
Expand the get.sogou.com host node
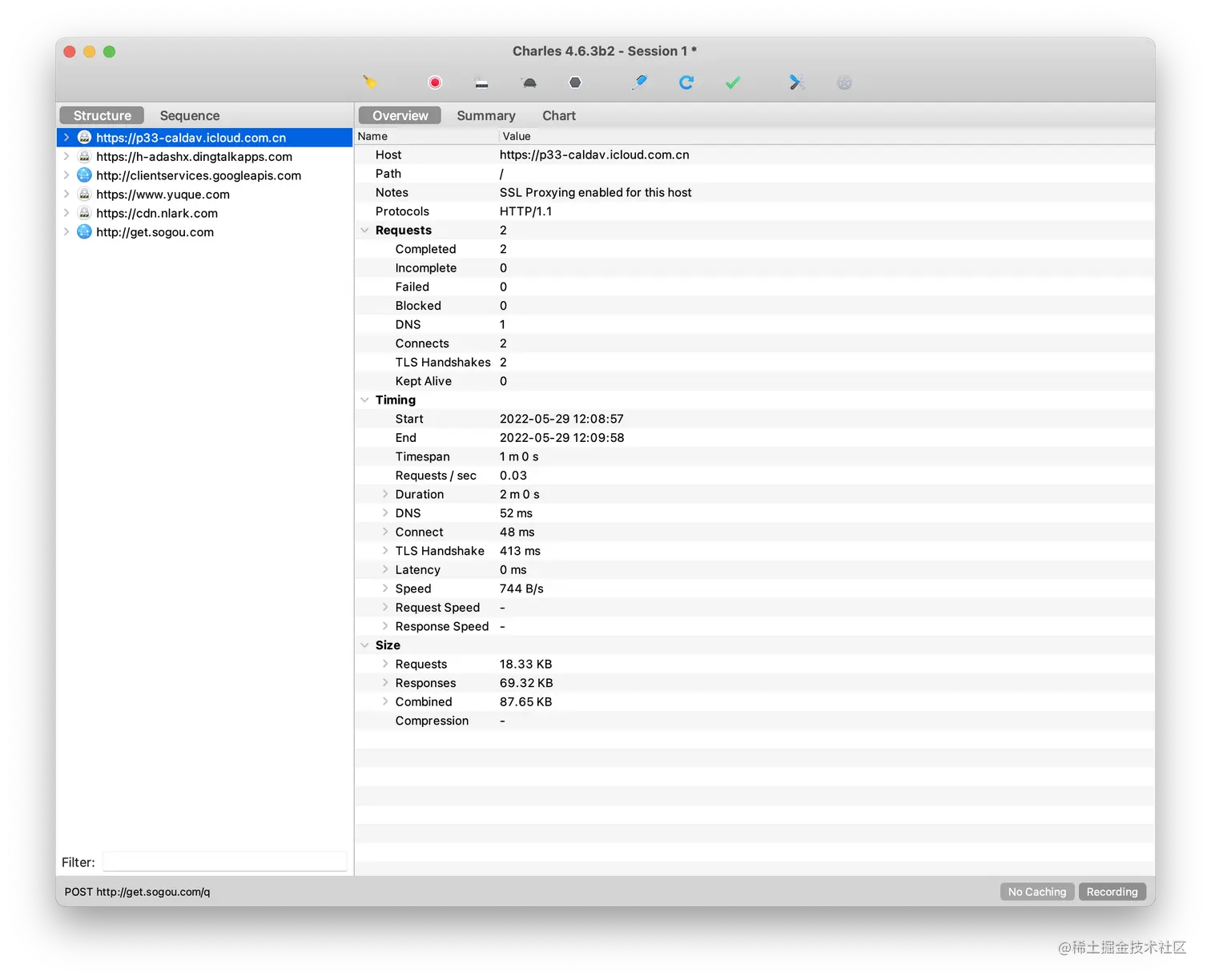pos(66,232)
